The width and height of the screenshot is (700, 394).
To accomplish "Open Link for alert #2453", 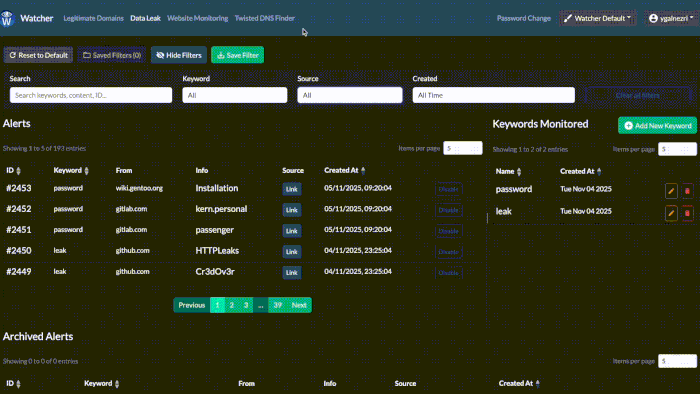I will click(292, 189).
